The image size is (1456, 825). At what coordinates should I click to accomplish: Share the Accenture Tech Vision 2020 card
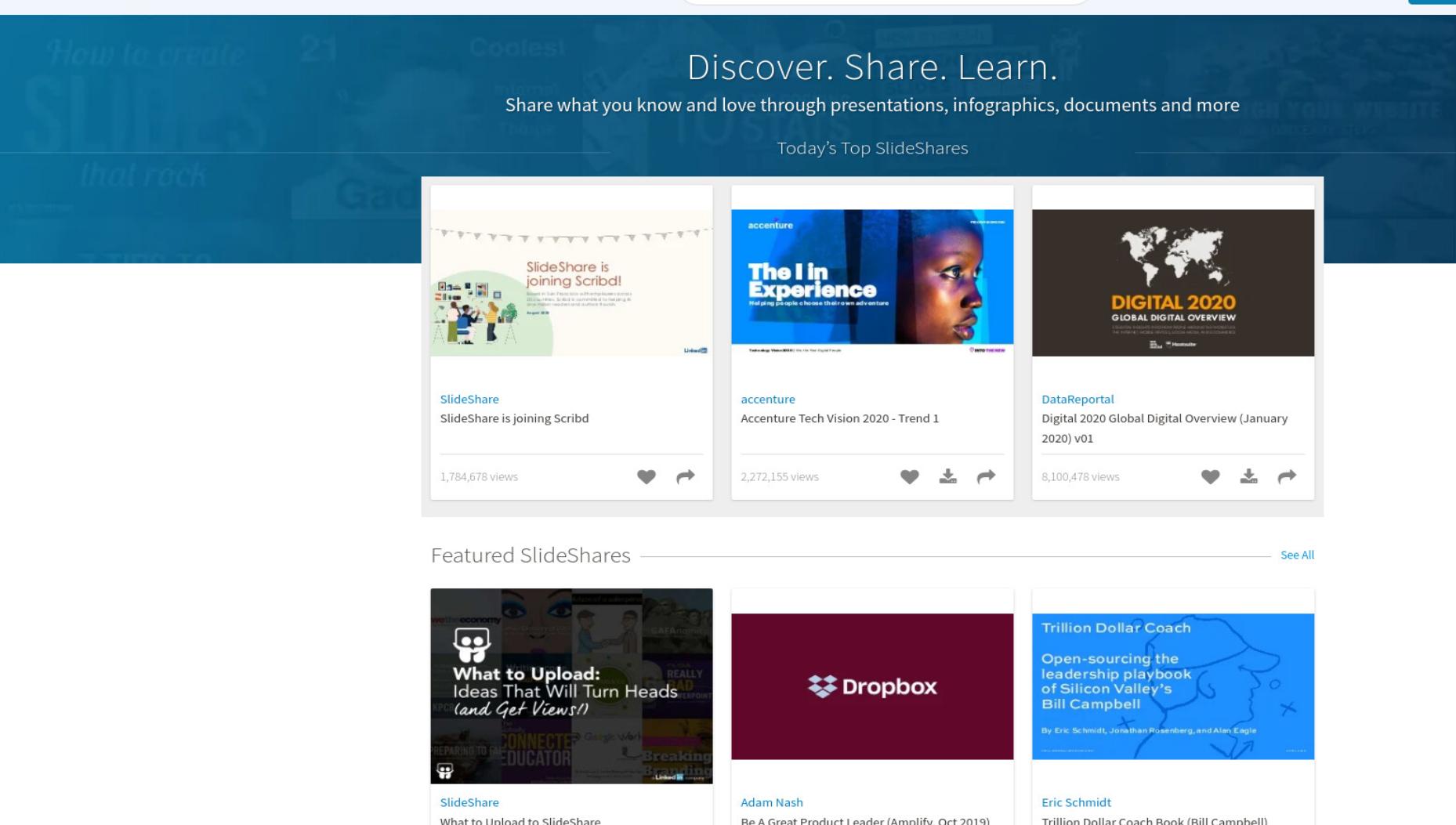986,476
